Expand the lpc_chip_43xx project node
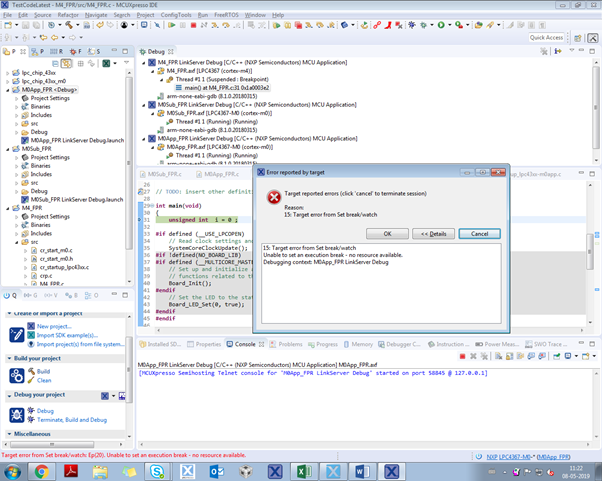The width and height of the screenshot is (602, 481). (x=7, y=73)
